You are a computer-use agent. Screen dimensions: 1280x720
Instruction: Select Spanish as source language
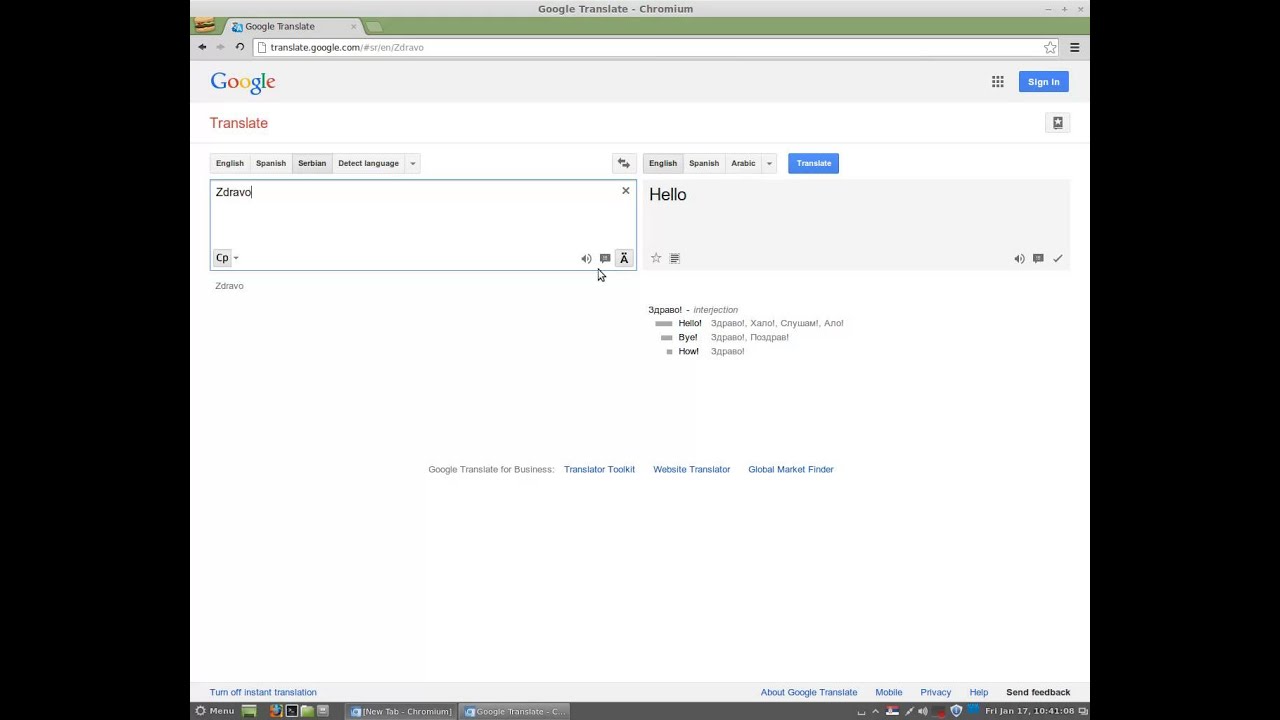click(x=271, y=163)
